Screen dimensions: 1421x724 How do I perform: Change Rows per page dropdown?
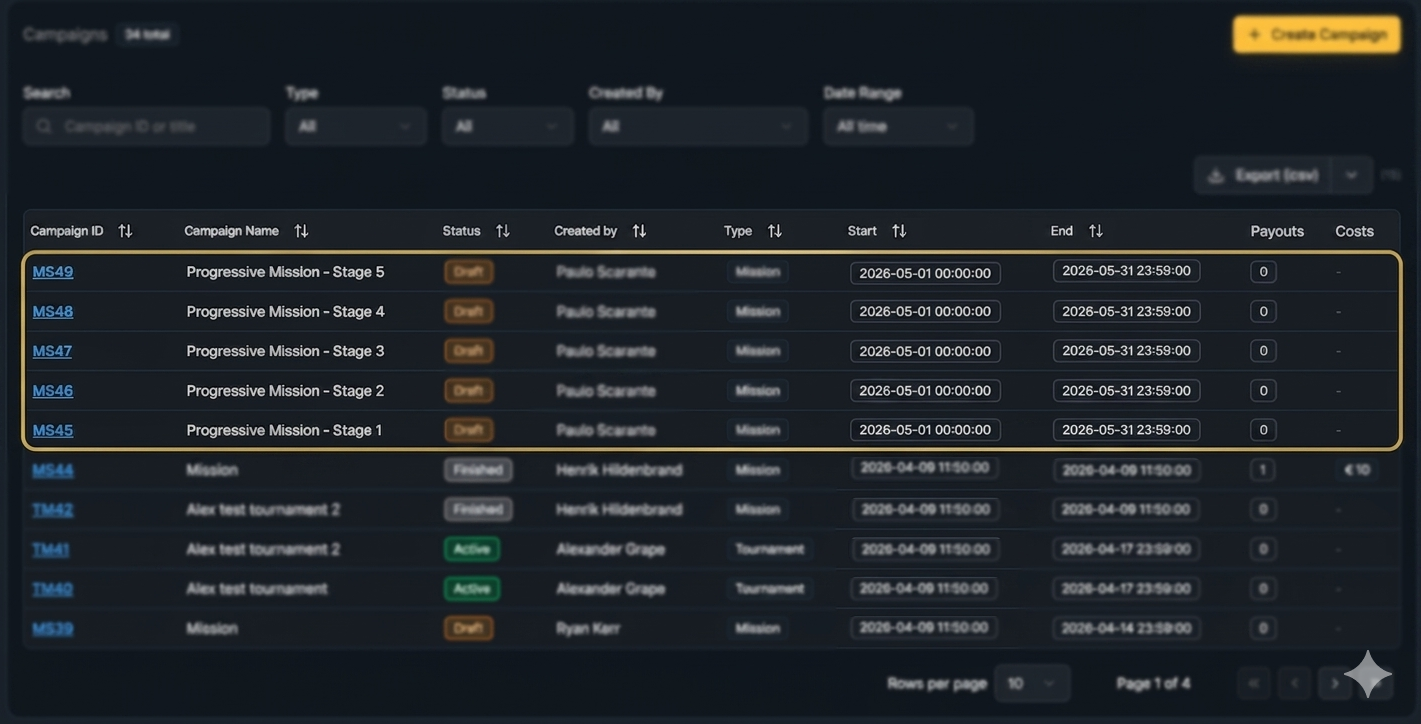click(1032, 683)
